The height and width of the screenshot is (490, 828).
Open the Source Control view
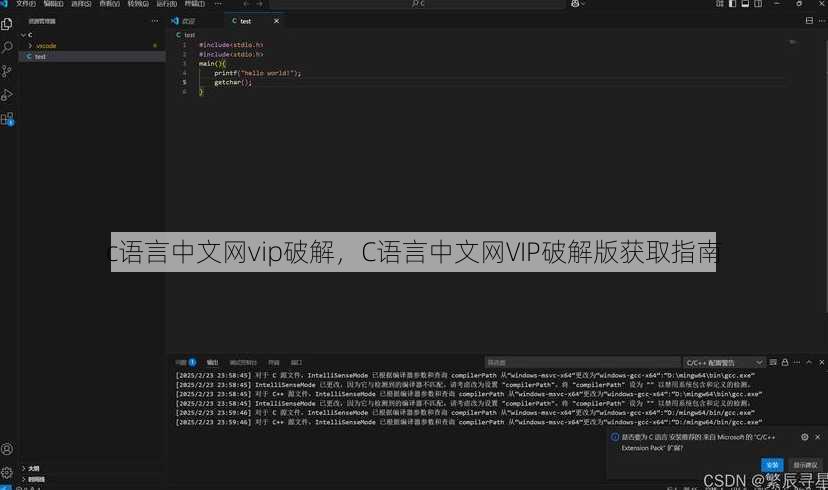pos(7,71)
